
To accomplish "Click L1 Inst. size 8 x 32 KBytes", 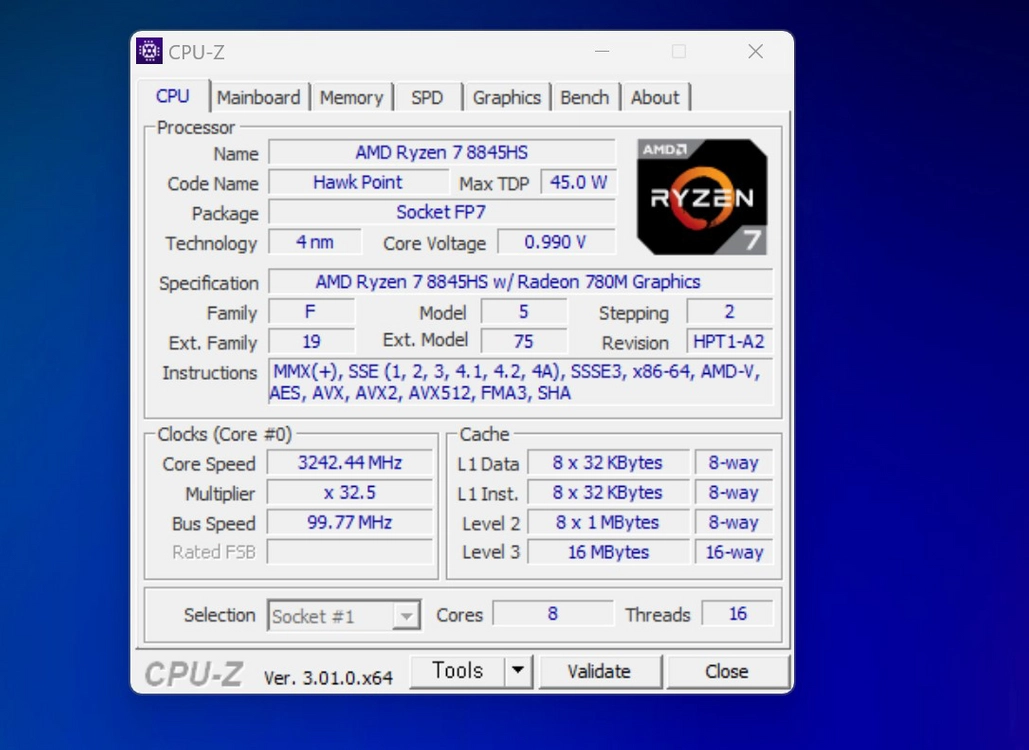I will 608,492.
